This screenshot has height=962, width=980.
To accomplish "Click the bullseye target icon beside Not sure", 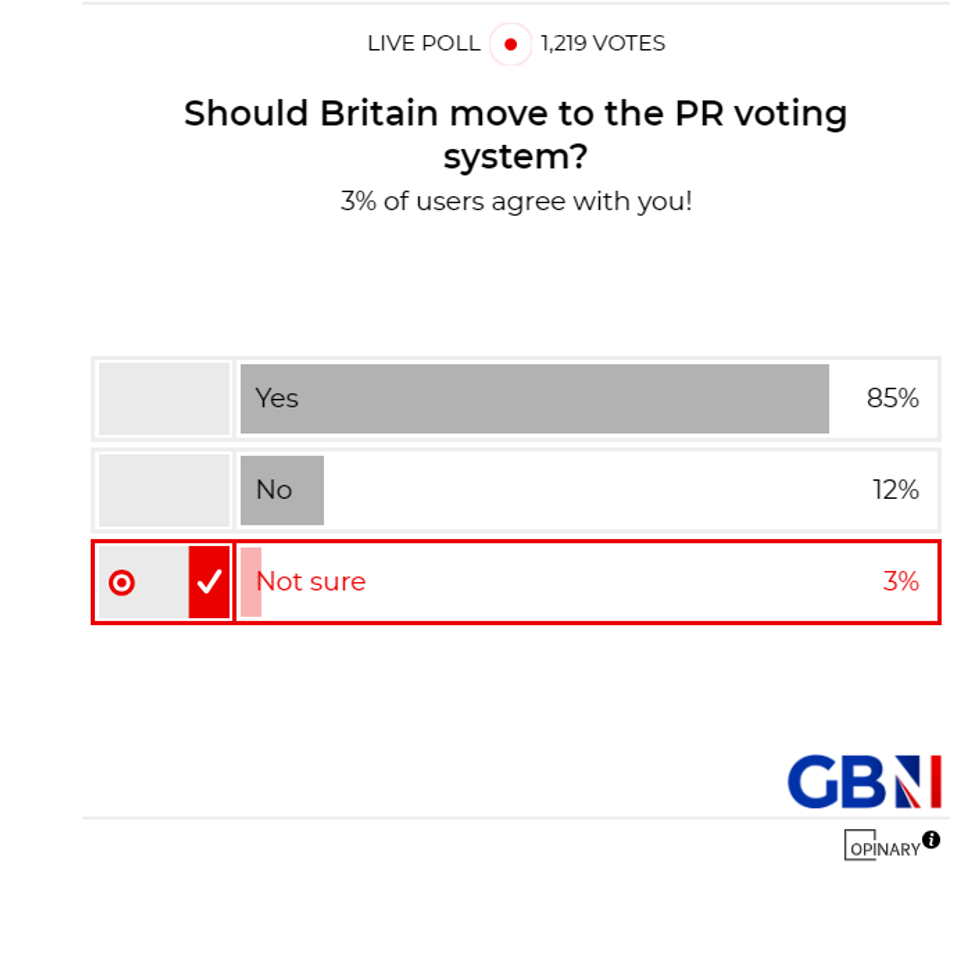I will coord(122,582).
